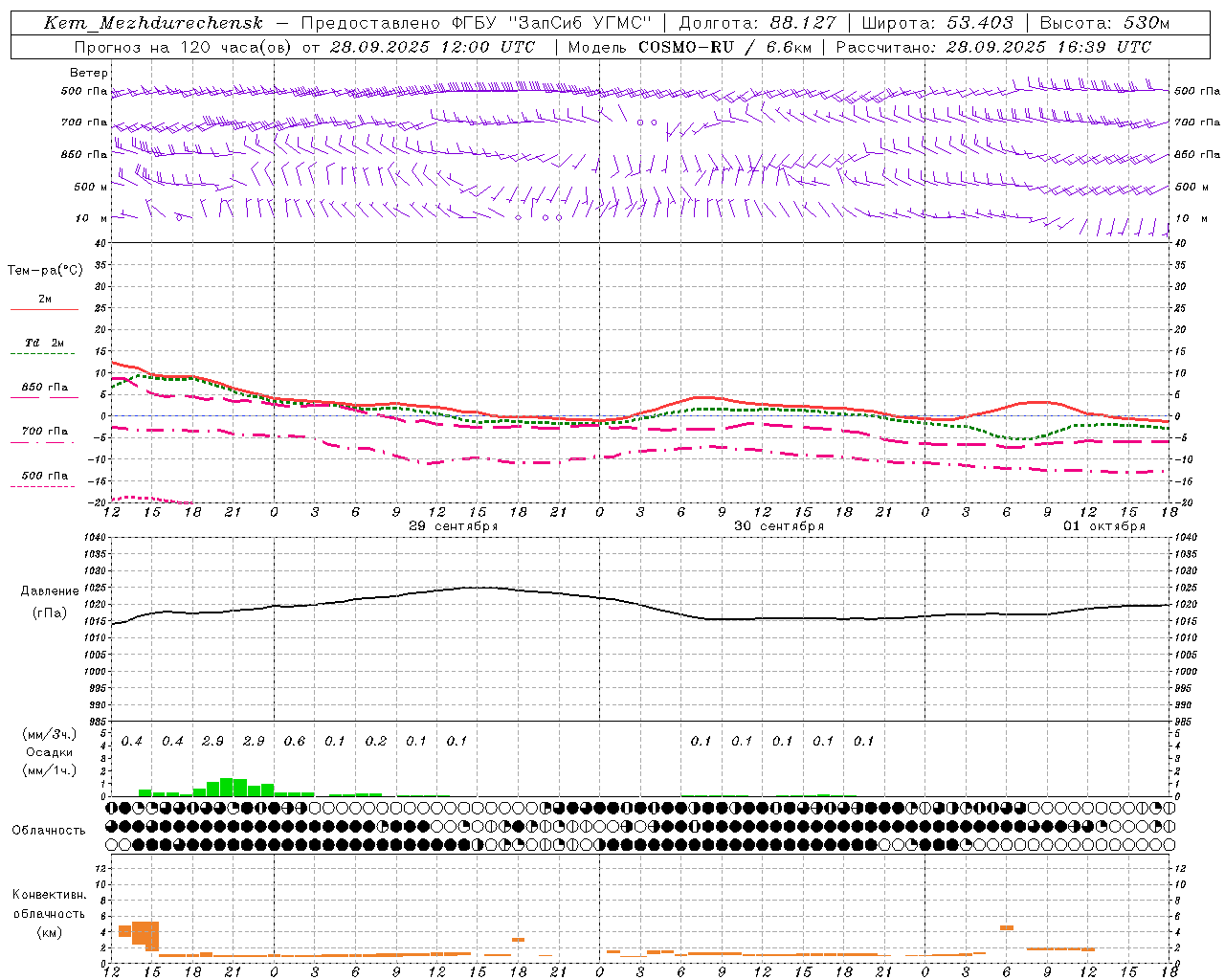
Task: Click the '(мм/1ч.)' hourly precipitation unit
Action: pyautogui.click(x=50, y=769)
